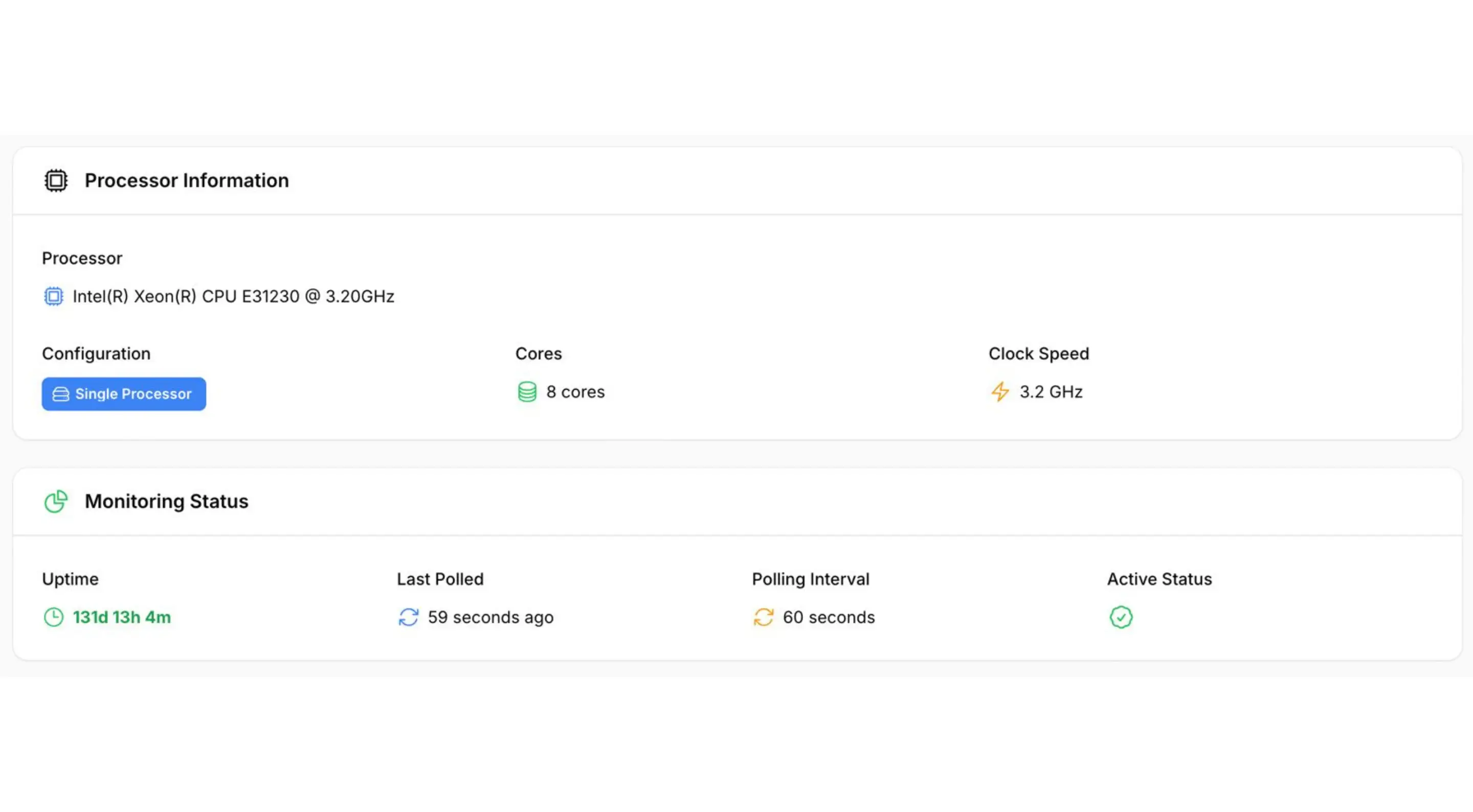Click the green checkmark badge under Active Status
The image size is (1473, 812).
click(x=1120, y=618)
